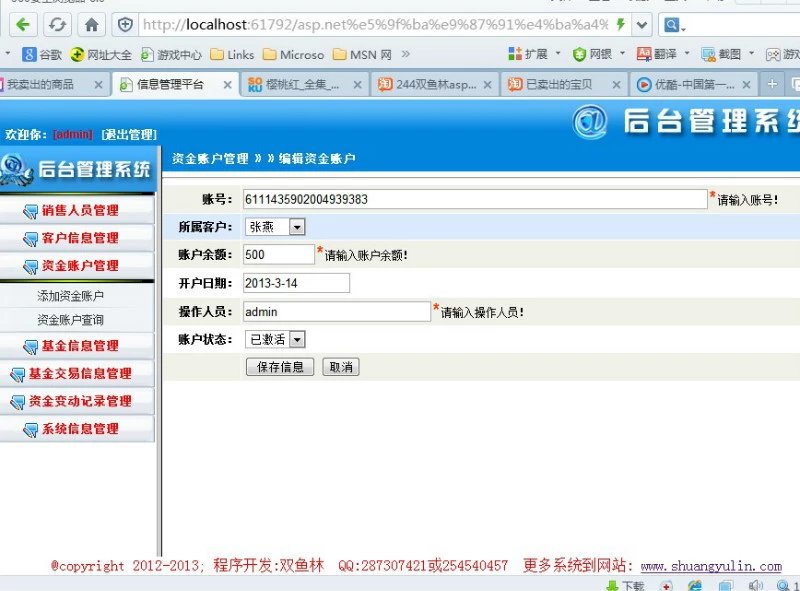The image size is (800, 591).
Task: Open the 网银 online banking menu
Action: pyautogui.click(x=598, y=54)
